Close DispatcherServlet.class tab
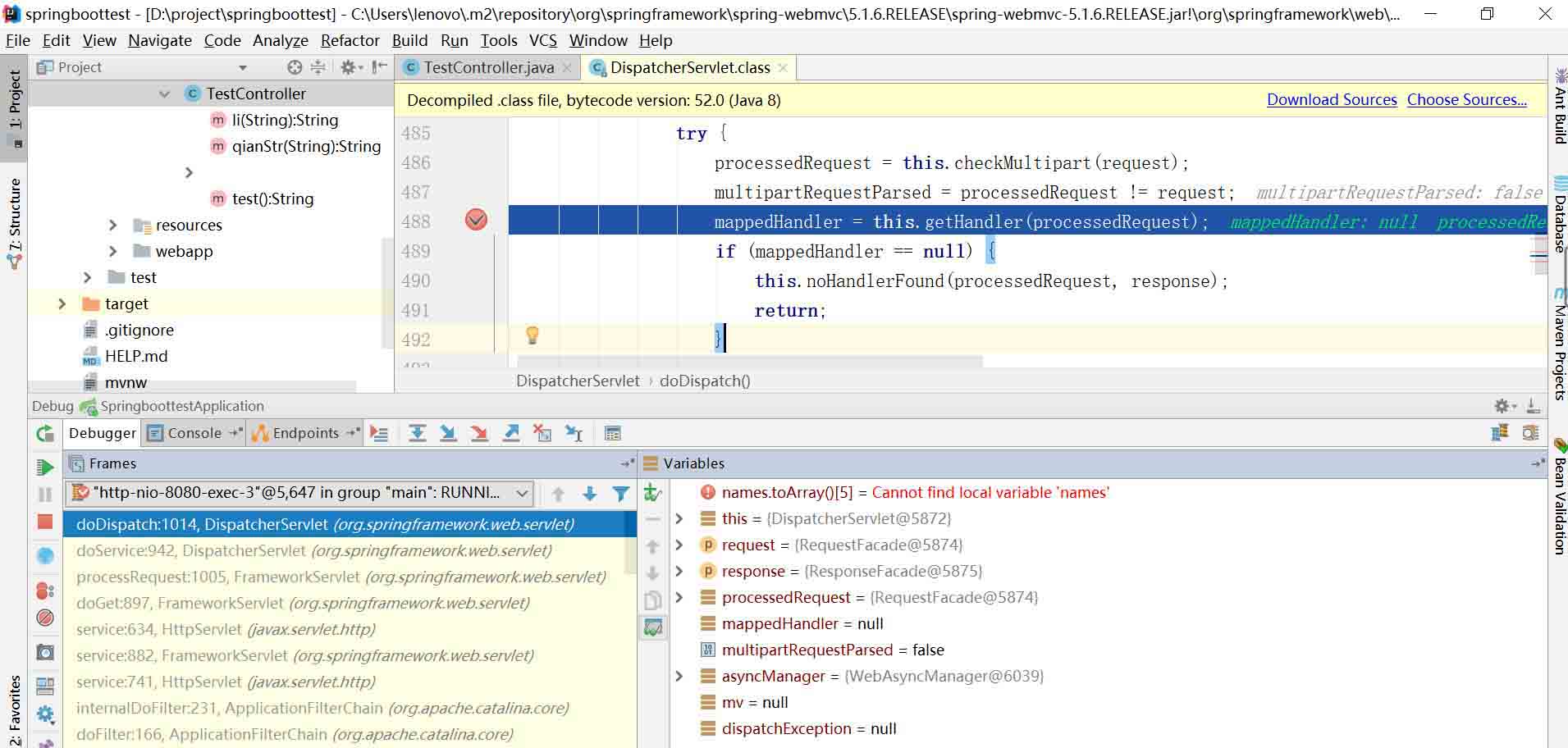This screenshot has width=1568, height=748. 783,67
